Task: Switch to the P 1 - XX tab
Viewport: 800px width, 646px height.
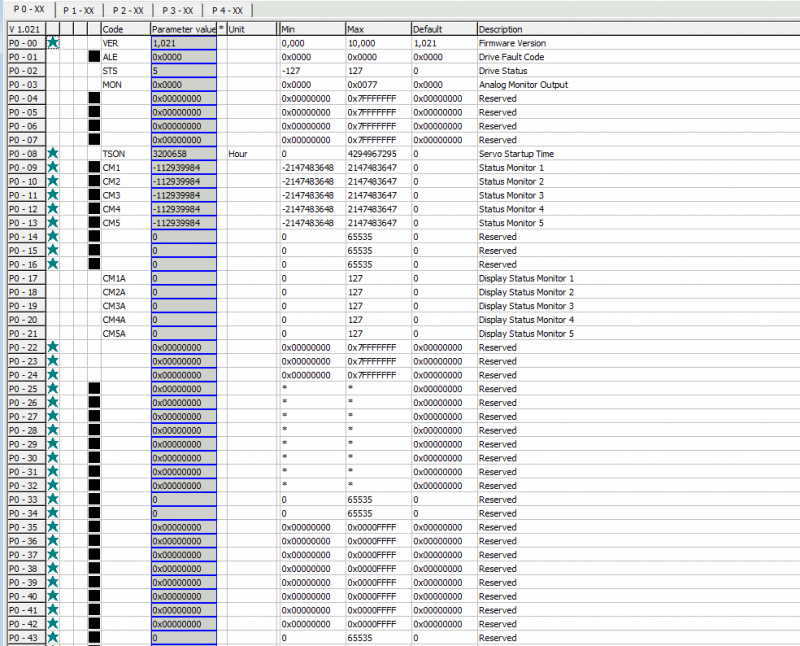Action: click(x=77, y=10)
